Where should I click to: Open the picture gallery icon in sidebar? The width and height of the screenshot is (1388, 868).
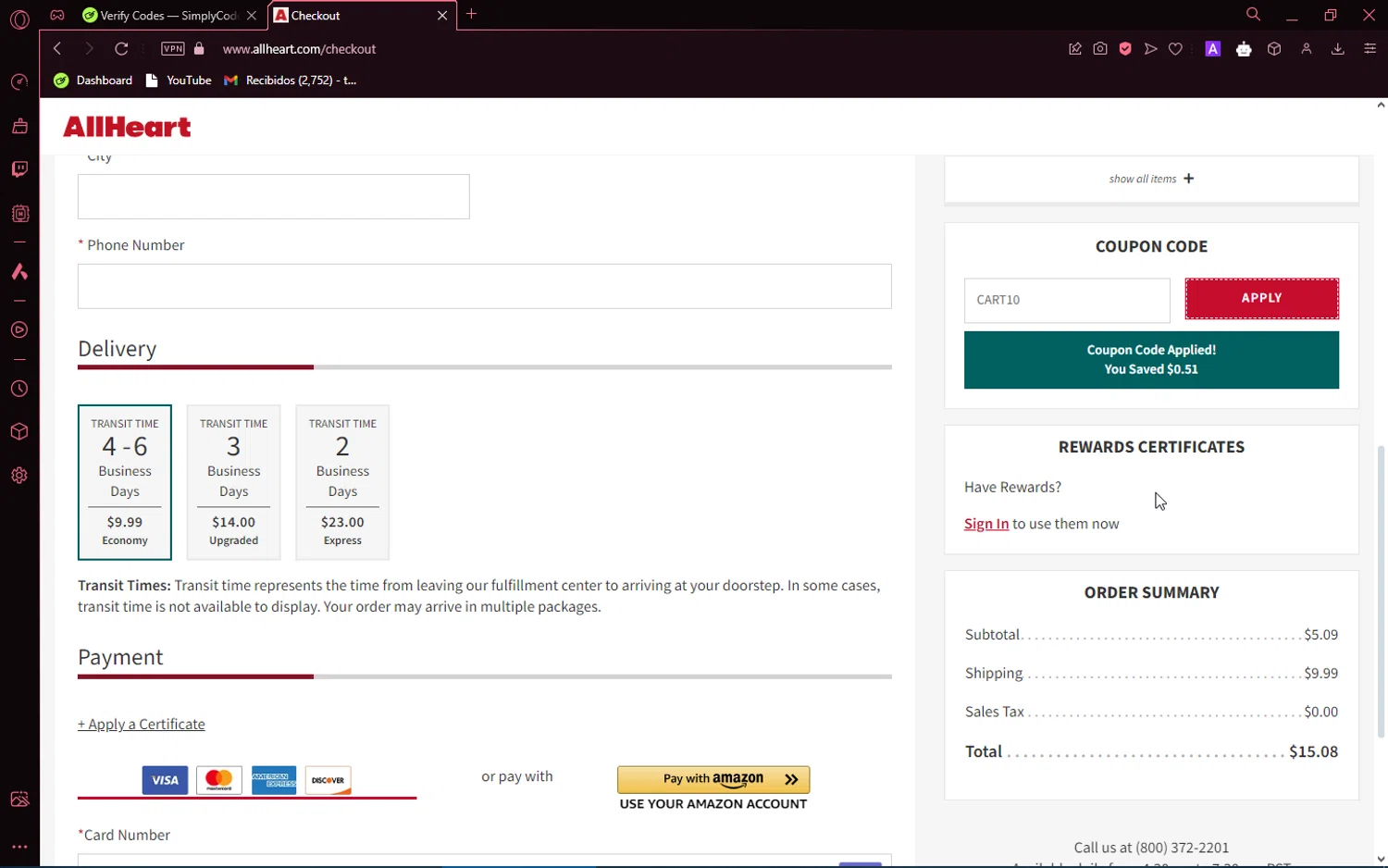pos(19,800)
